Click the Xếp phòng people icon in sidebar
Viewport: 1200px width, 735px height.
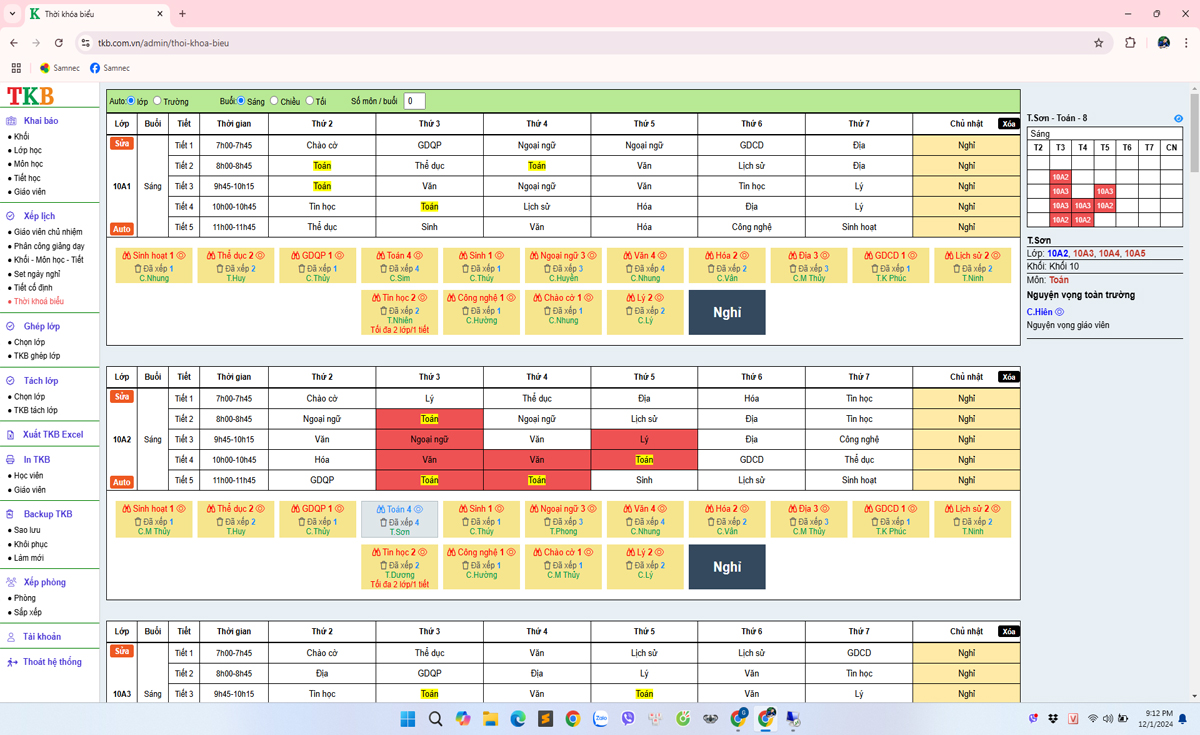click(11, 582)
